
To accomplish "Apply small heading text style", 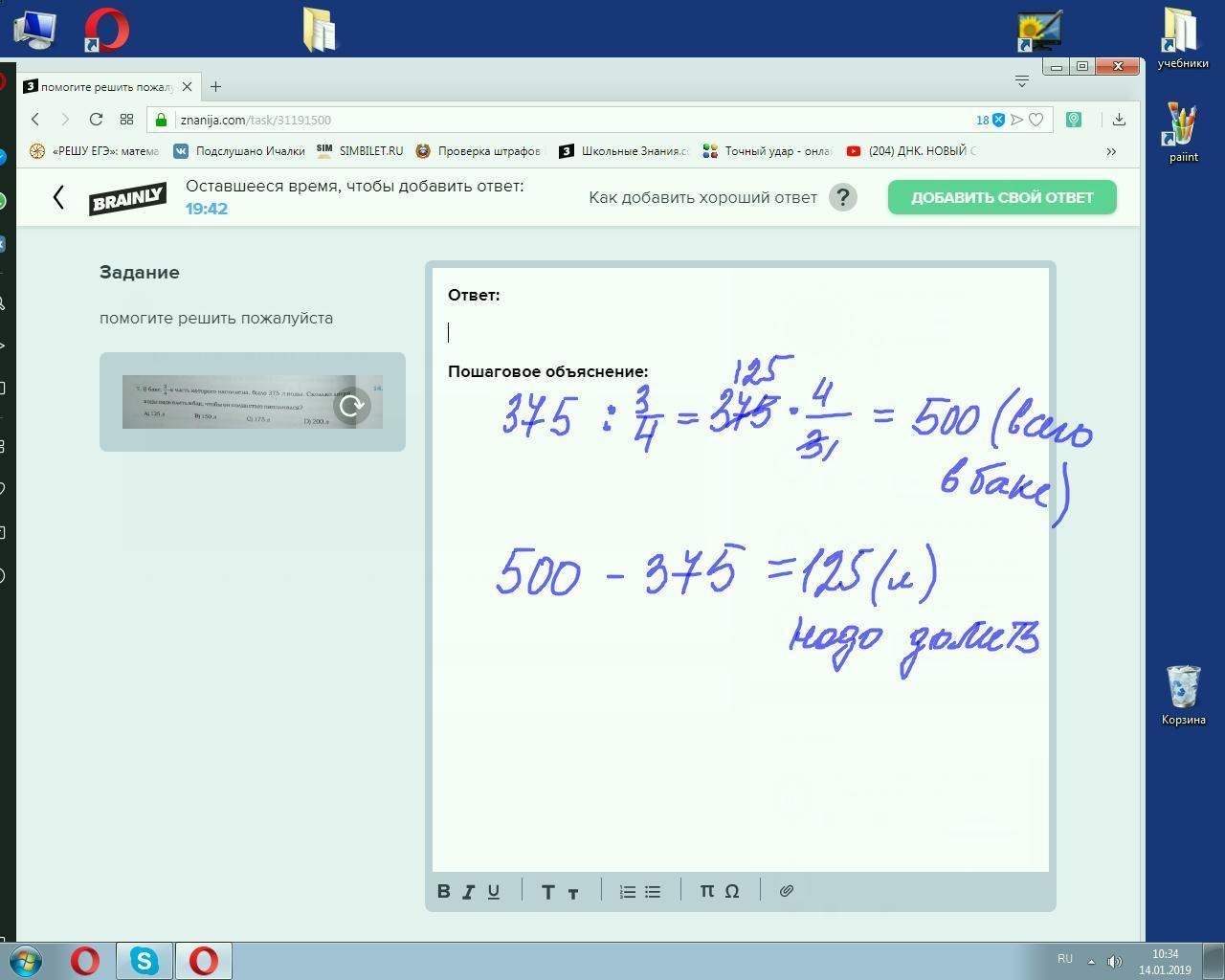I will (573, 893).
